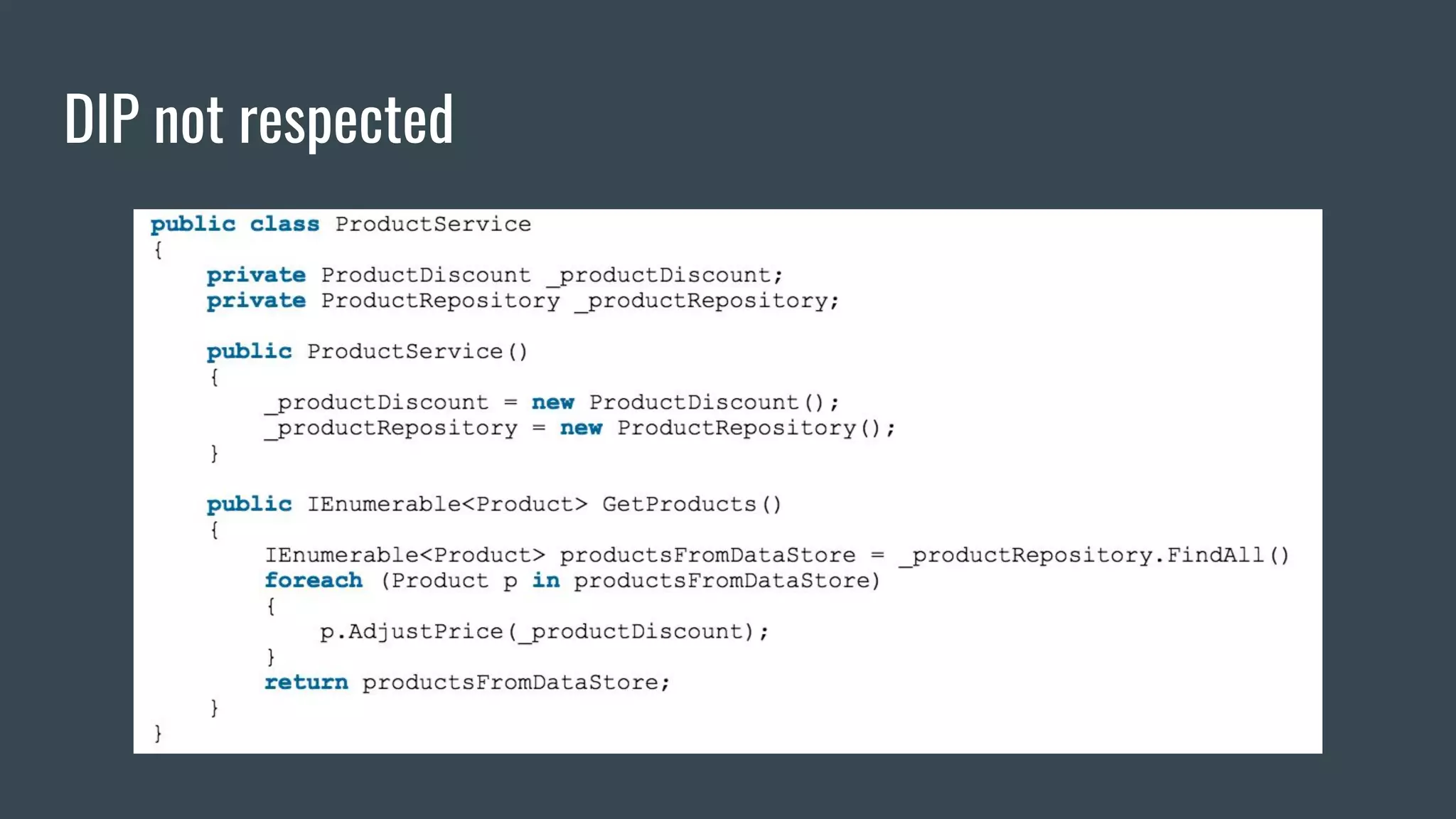This screenshot has width=1456, height=819.
Task: Select the private ProductDiscount field declaration
Action: tap(494, 275)
